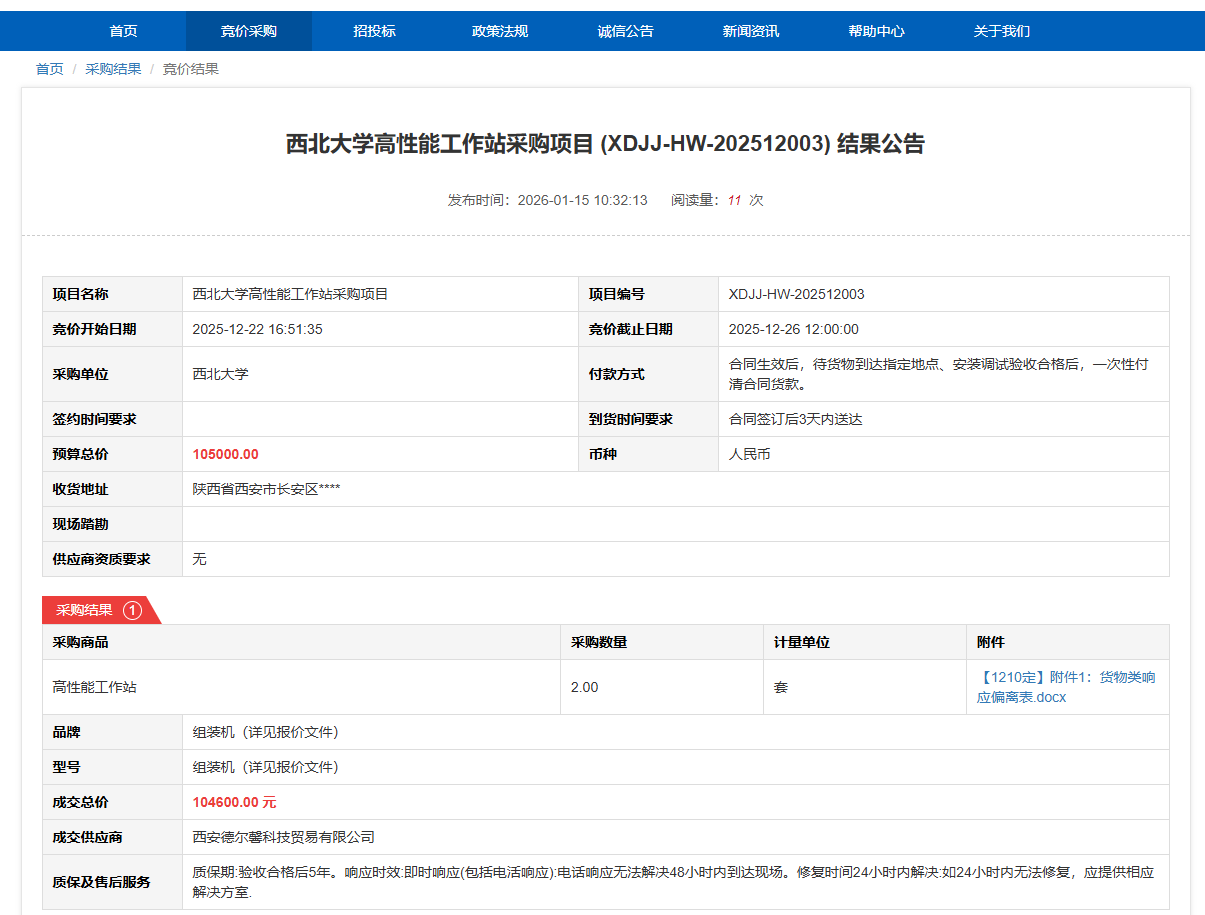The height and width of the screenshot is (915, 1205).
Task: Click the announcement title heading
Action: 605,144
